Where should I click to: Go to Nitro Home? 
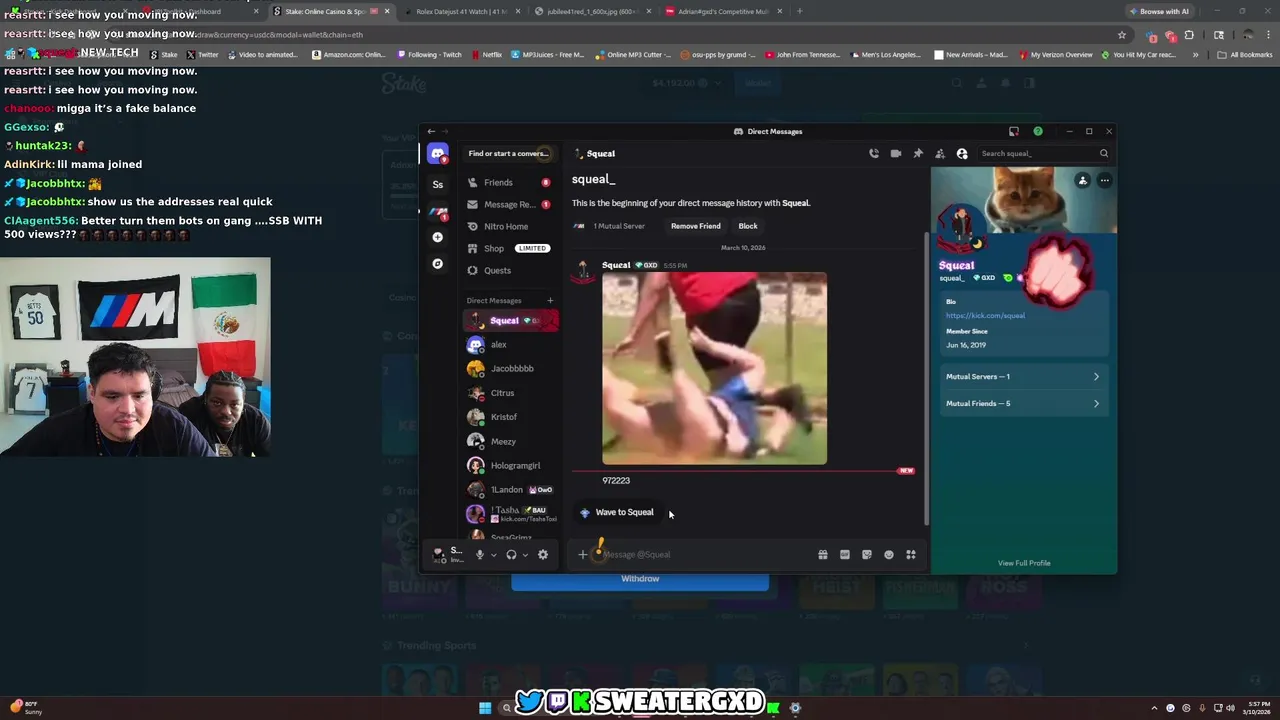[510, 226]
